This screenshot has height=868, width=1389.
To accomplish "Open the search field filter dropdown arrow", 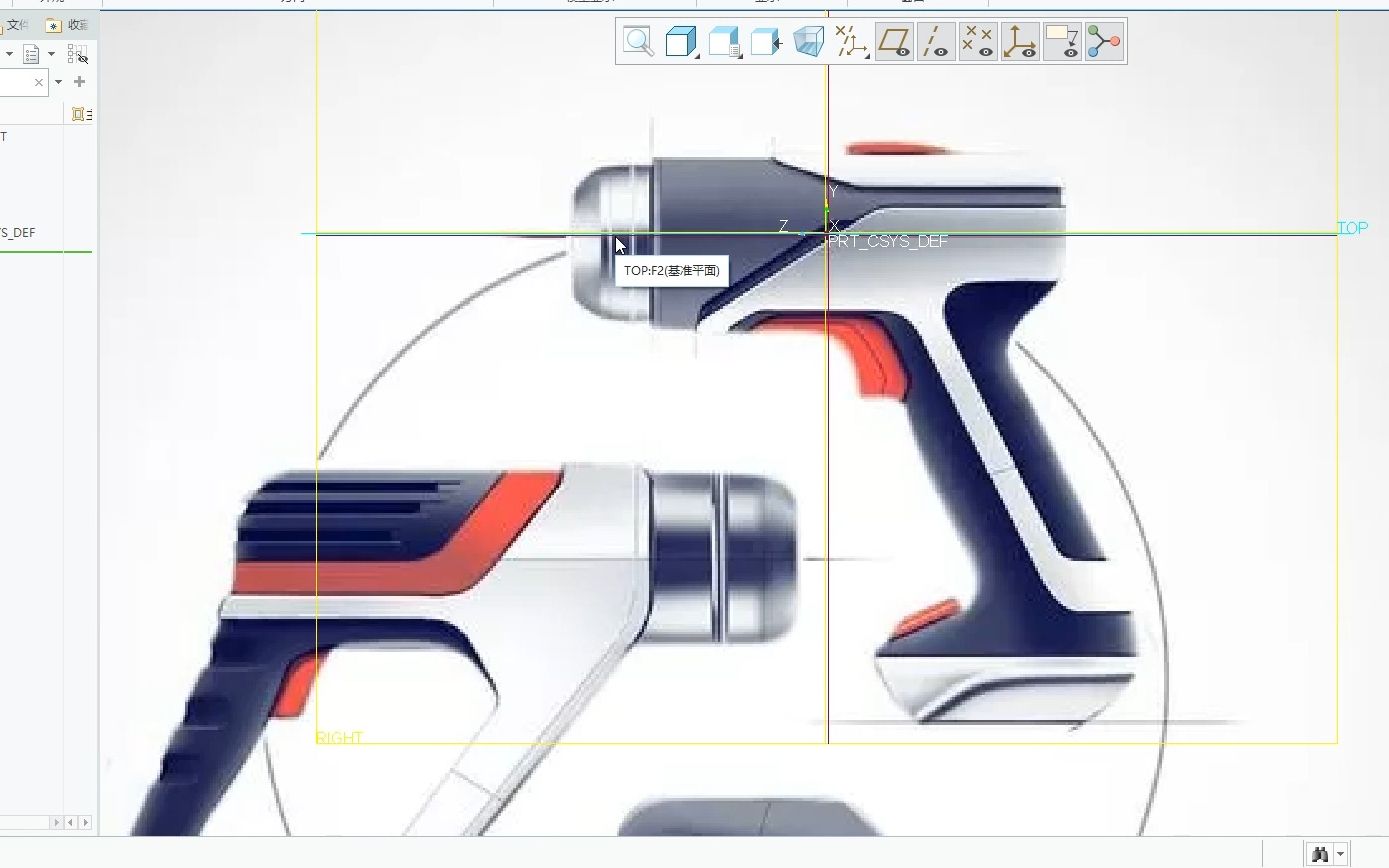I will point(59,82).
